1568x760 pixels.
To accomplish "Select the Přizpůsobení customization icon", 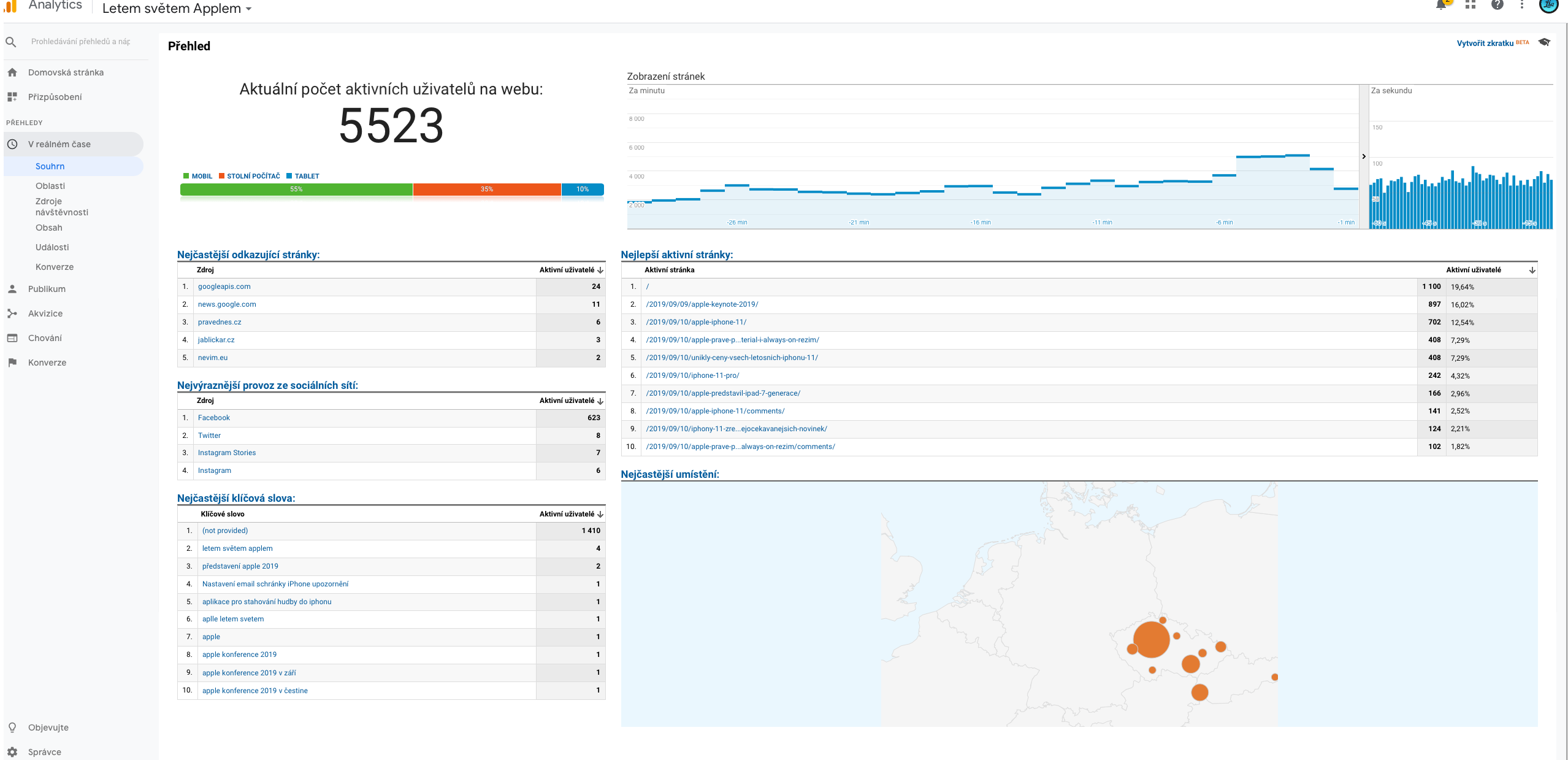I will click(12, 96).
